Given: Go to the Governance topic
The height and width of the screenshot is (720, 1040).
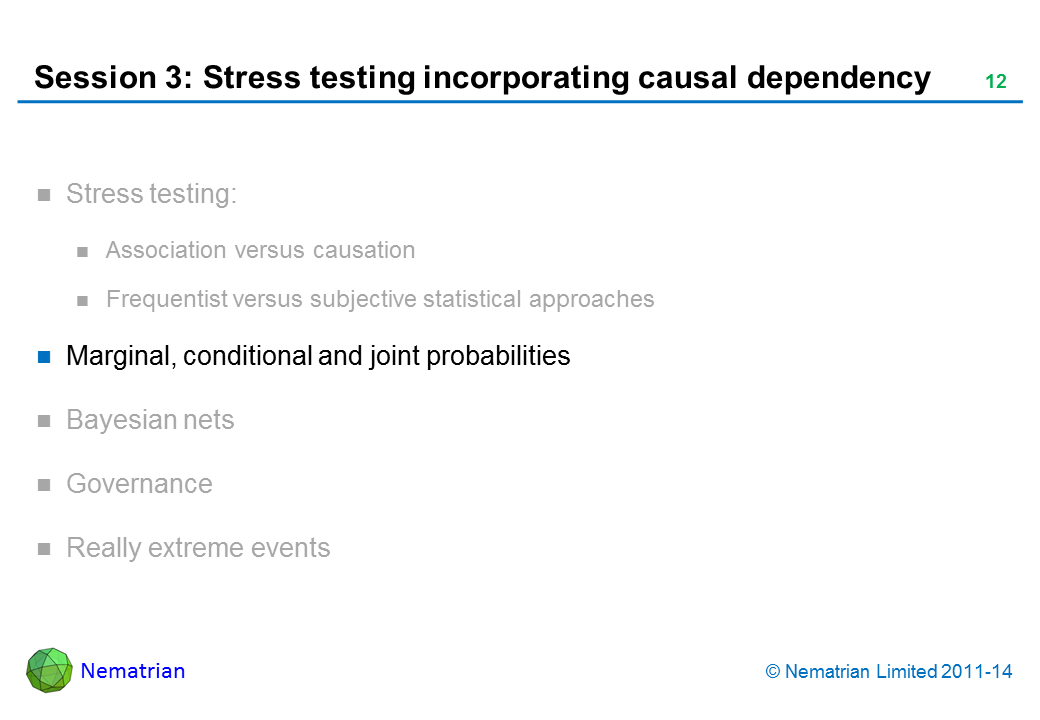Looking at the screenshot, I should tap(139, 484).
